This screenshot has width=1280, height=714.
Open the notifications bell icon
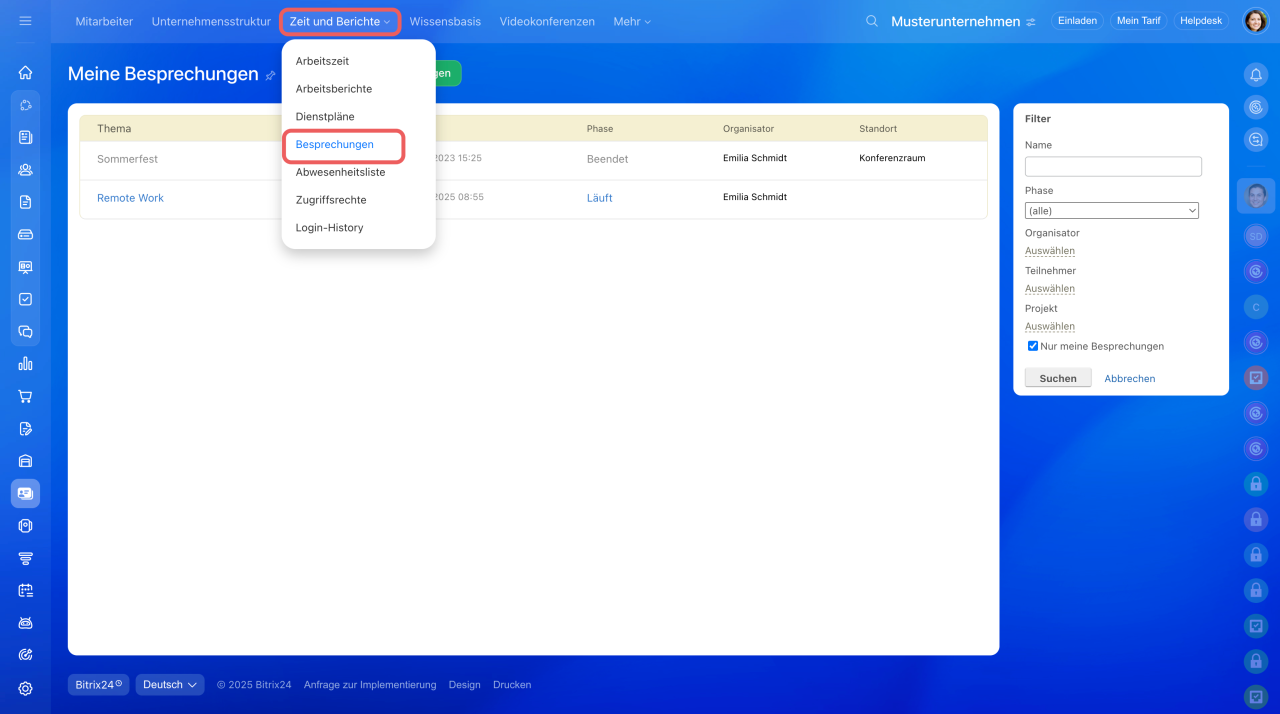tap(1256, 74)
